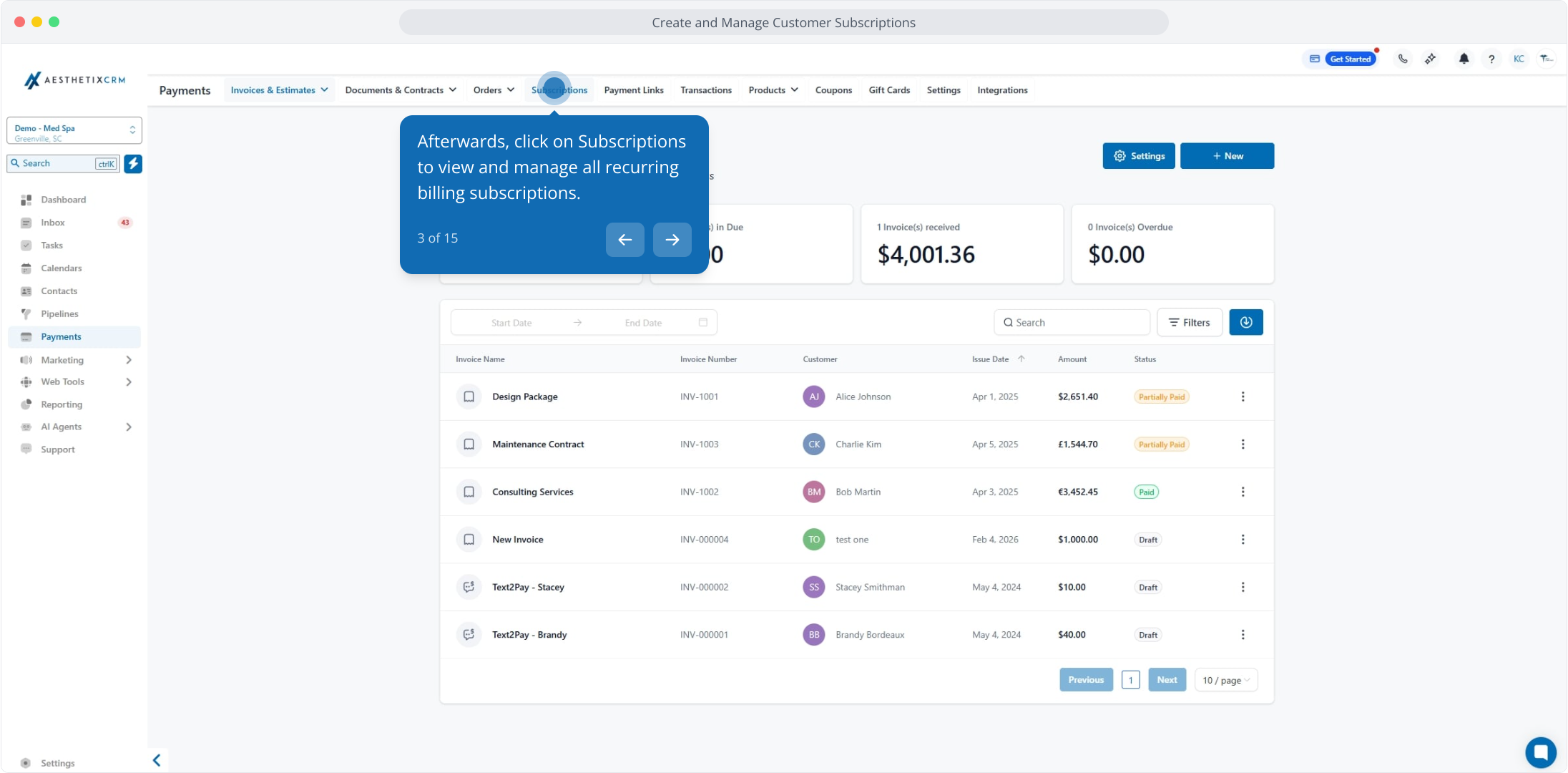Open the Filters button
Image resolution: width=1568 pixels, height=773 pixels.
(1189, 323)
